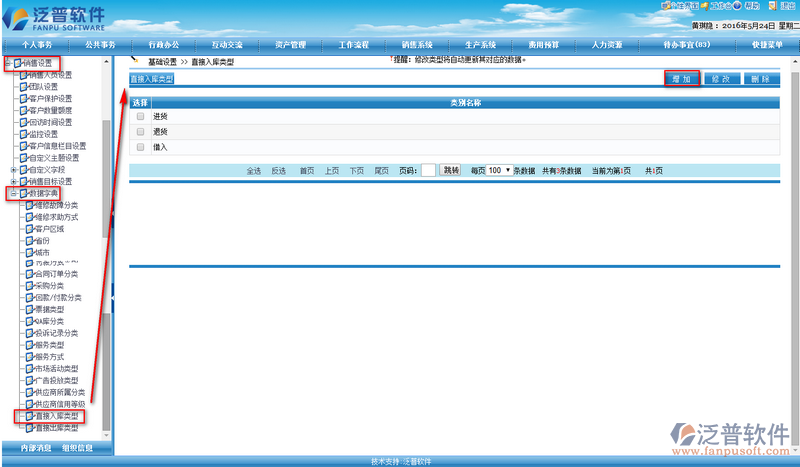Screen dimensions: 800x467
Task: Open the 销售系统 menu
Action: pos(417,45)
